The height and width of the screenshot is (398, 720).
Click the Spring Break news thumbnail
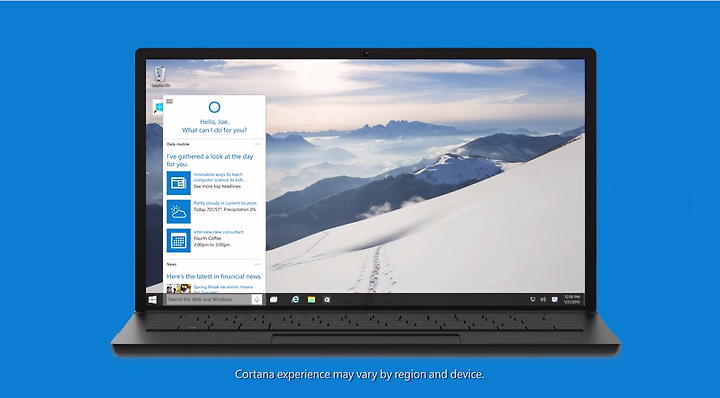pos(179,289)
